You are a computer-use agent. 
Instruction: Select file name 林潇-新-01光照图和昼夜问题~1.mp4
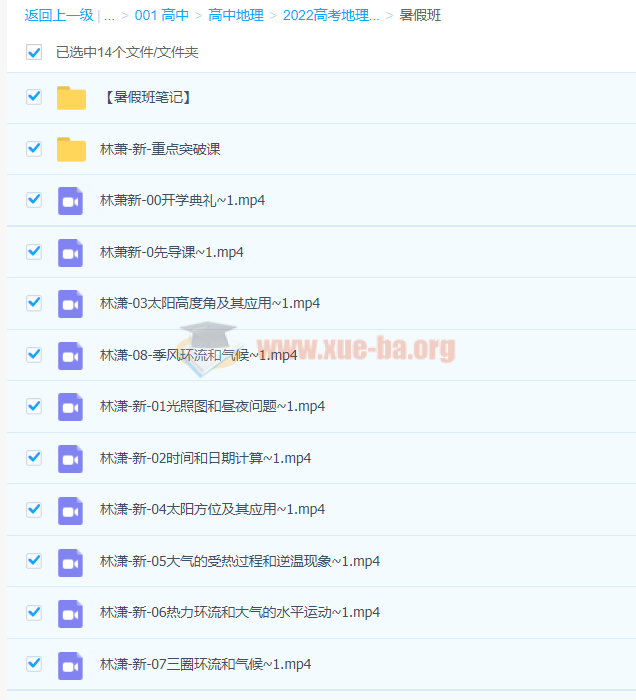[x=212, y=407]
